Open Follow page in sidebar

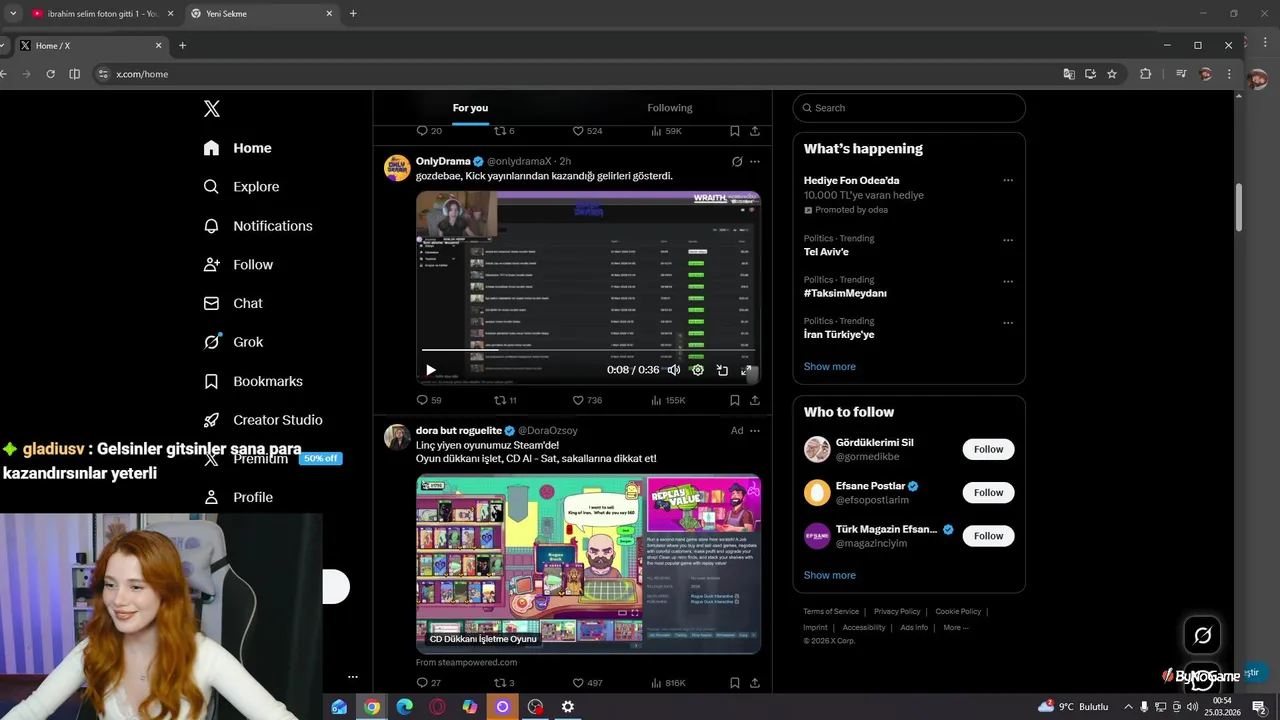238,265
